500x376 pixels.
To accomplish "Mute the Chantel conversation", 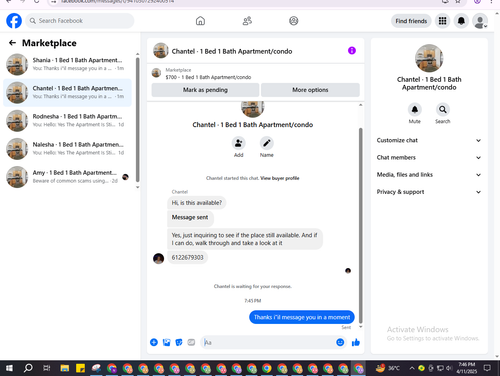I will click(415, 109).
